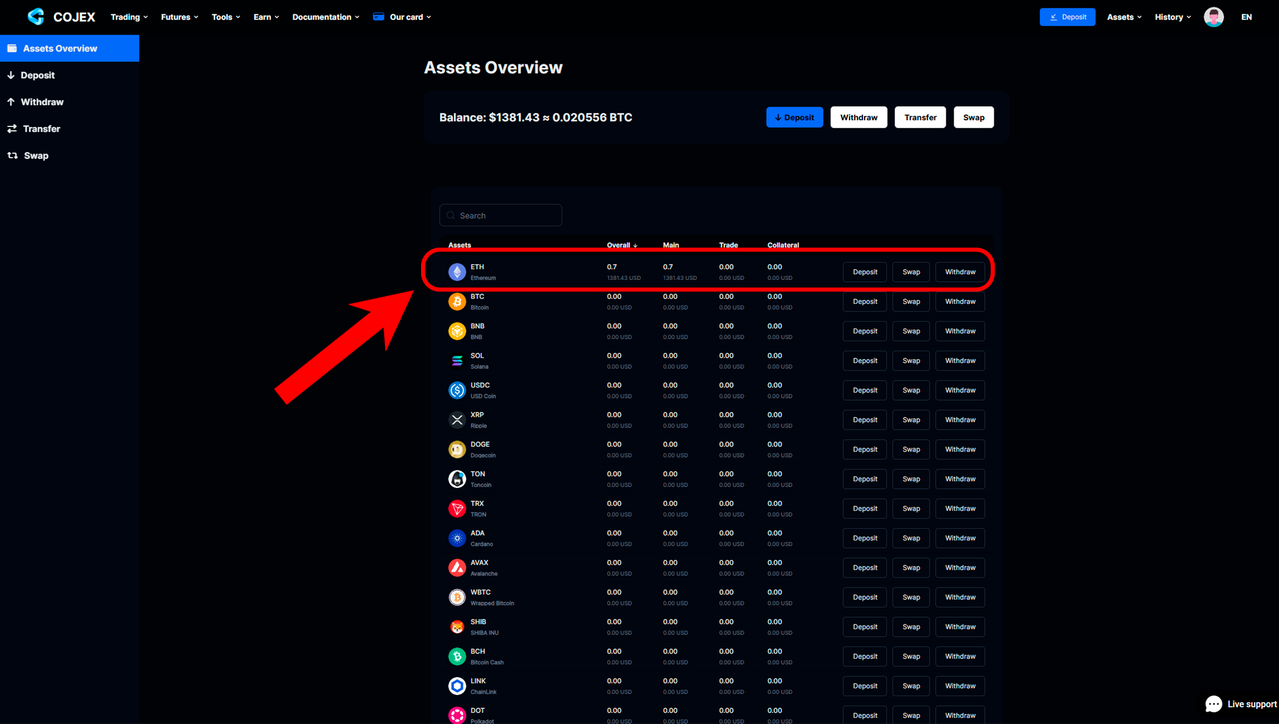Click Swap in the SOL row
The image size is (1279, 724).
tap(911, 361)
